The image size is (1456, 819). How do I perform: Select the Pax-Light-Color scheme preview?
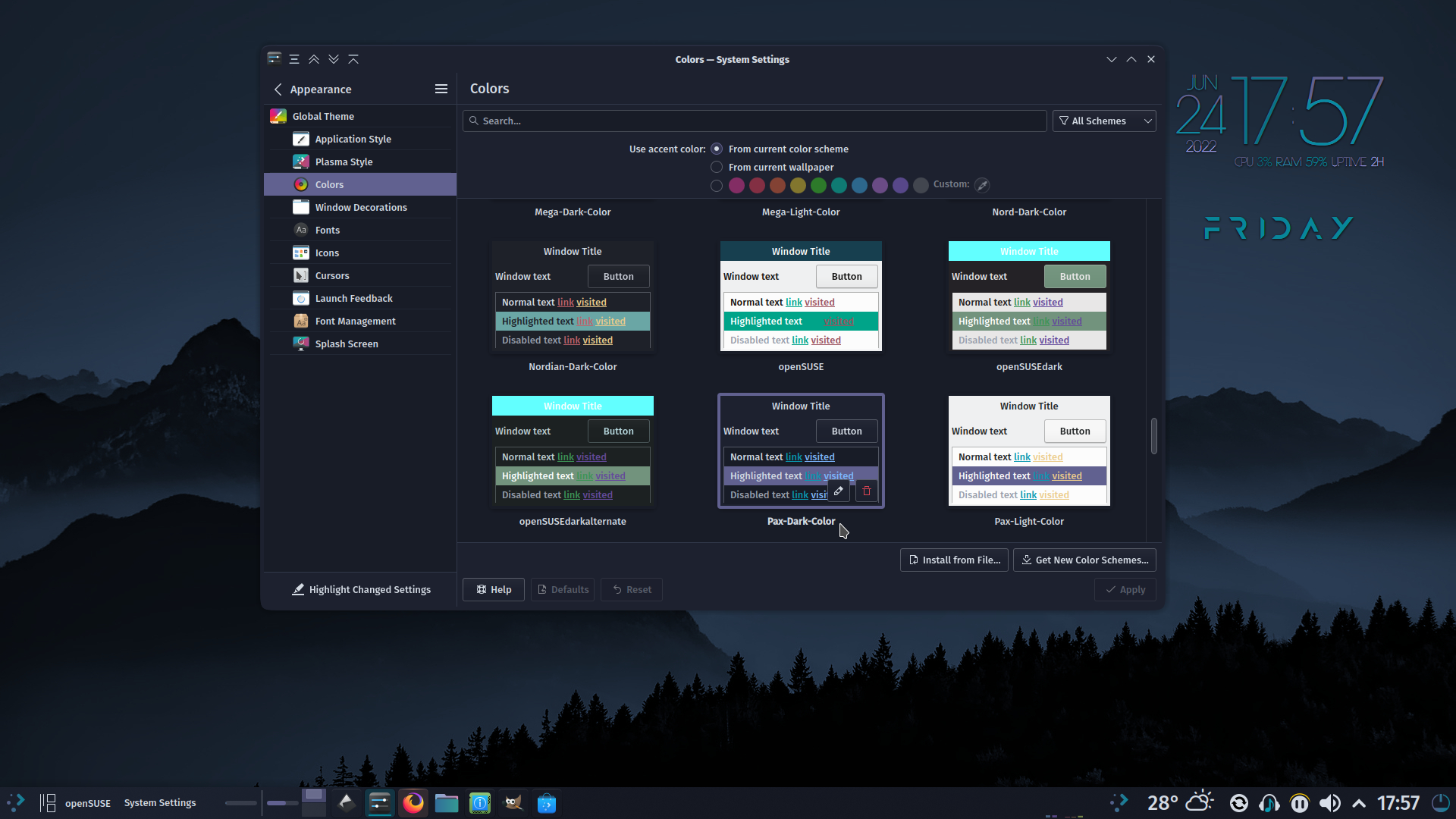1029,451
